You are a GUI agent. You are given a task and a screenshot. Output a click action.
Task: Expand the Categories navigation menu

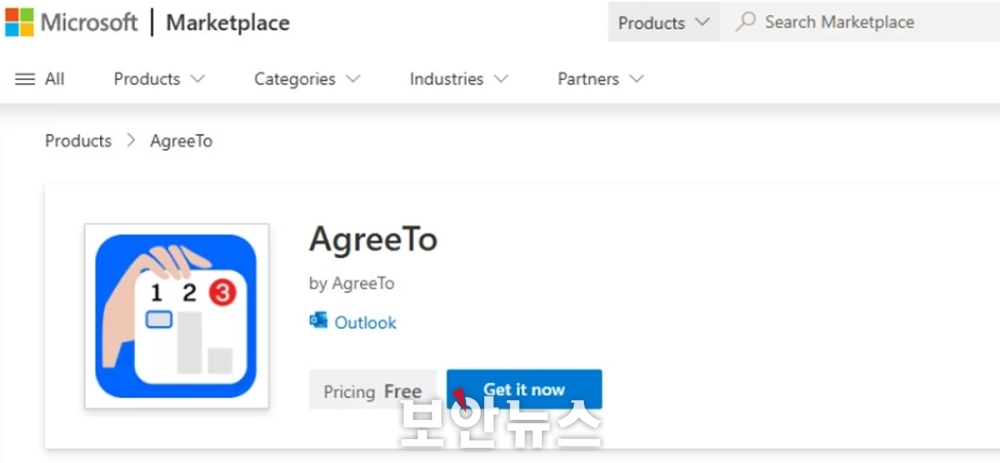[307, 79]
